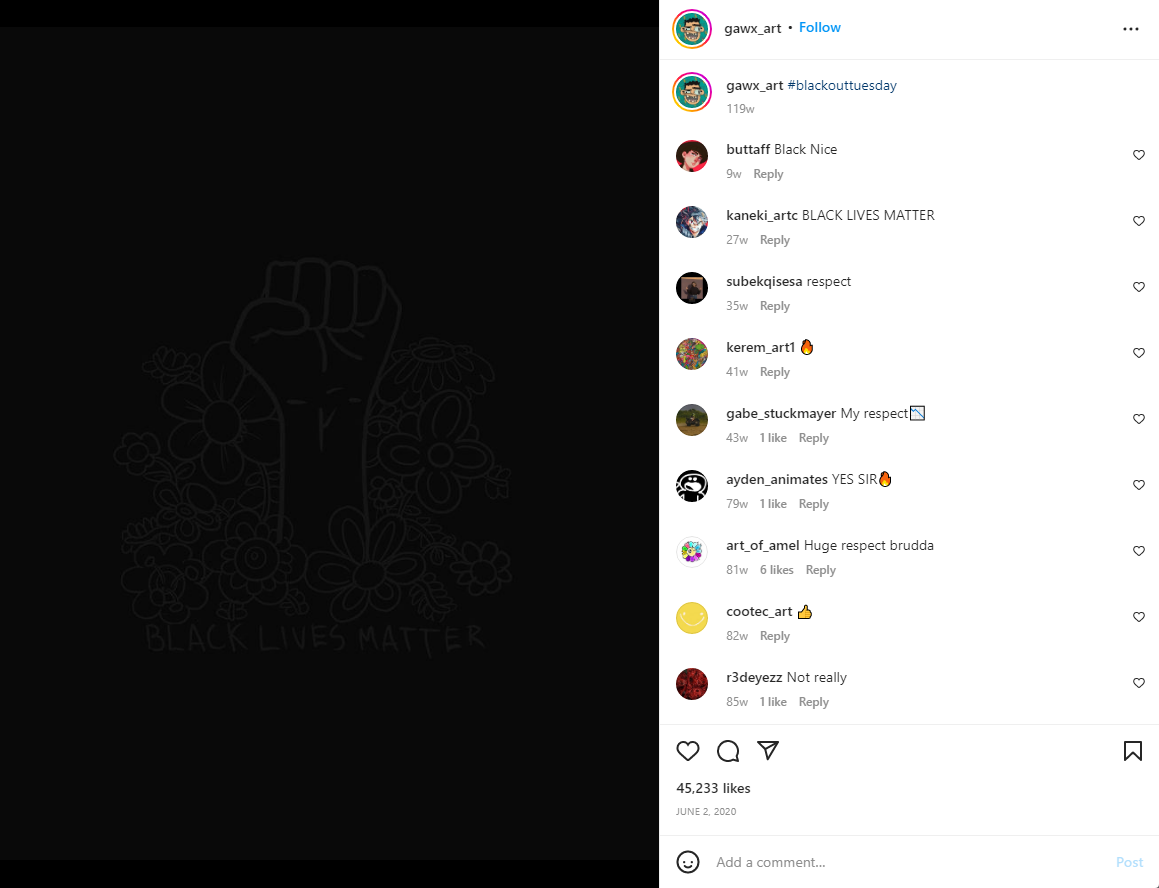Like buttaff's comment with the heart
Screen dimensions: 1159x888
(x=1138, y=155)
